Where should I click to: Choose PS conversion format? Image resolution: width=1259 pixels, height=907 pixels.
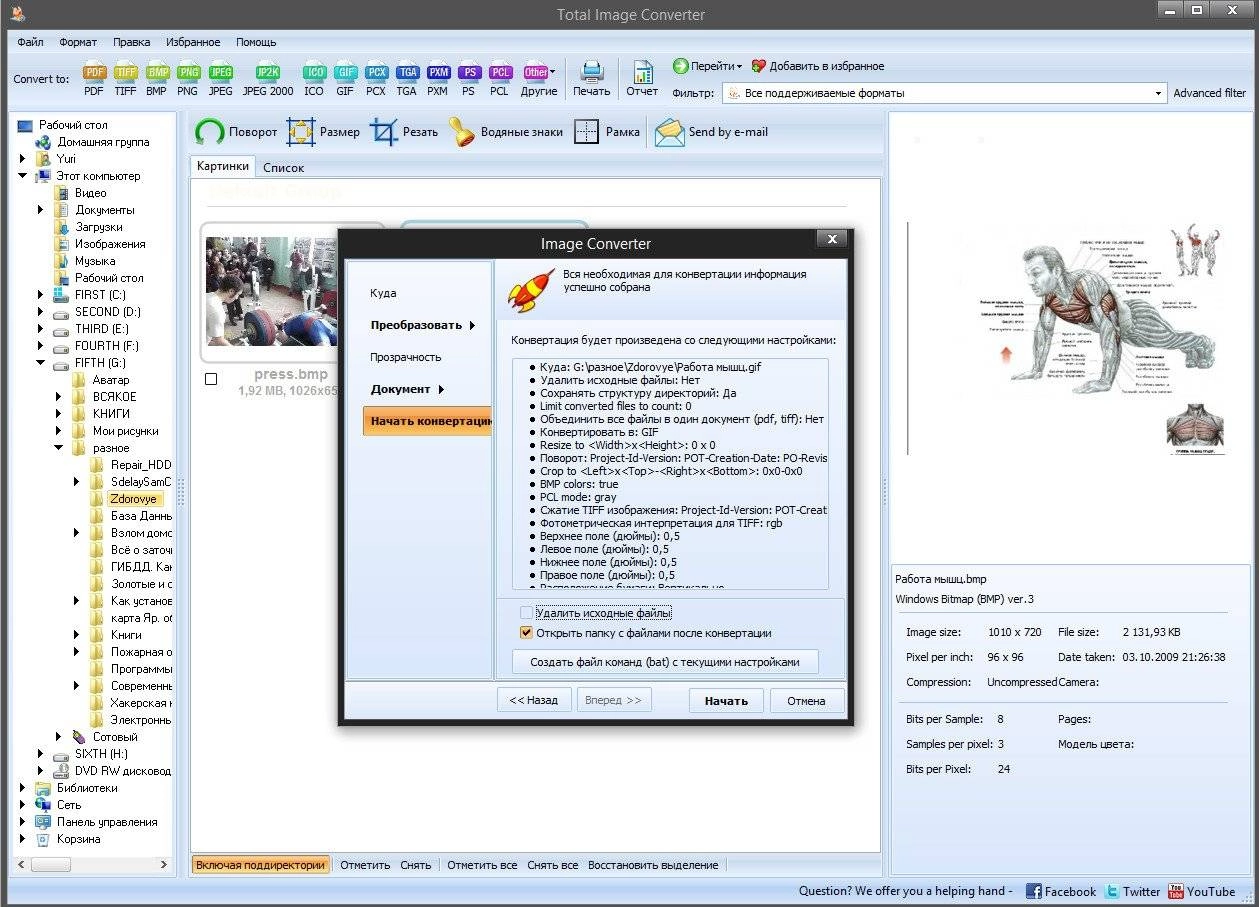click(x=469, y=80)
